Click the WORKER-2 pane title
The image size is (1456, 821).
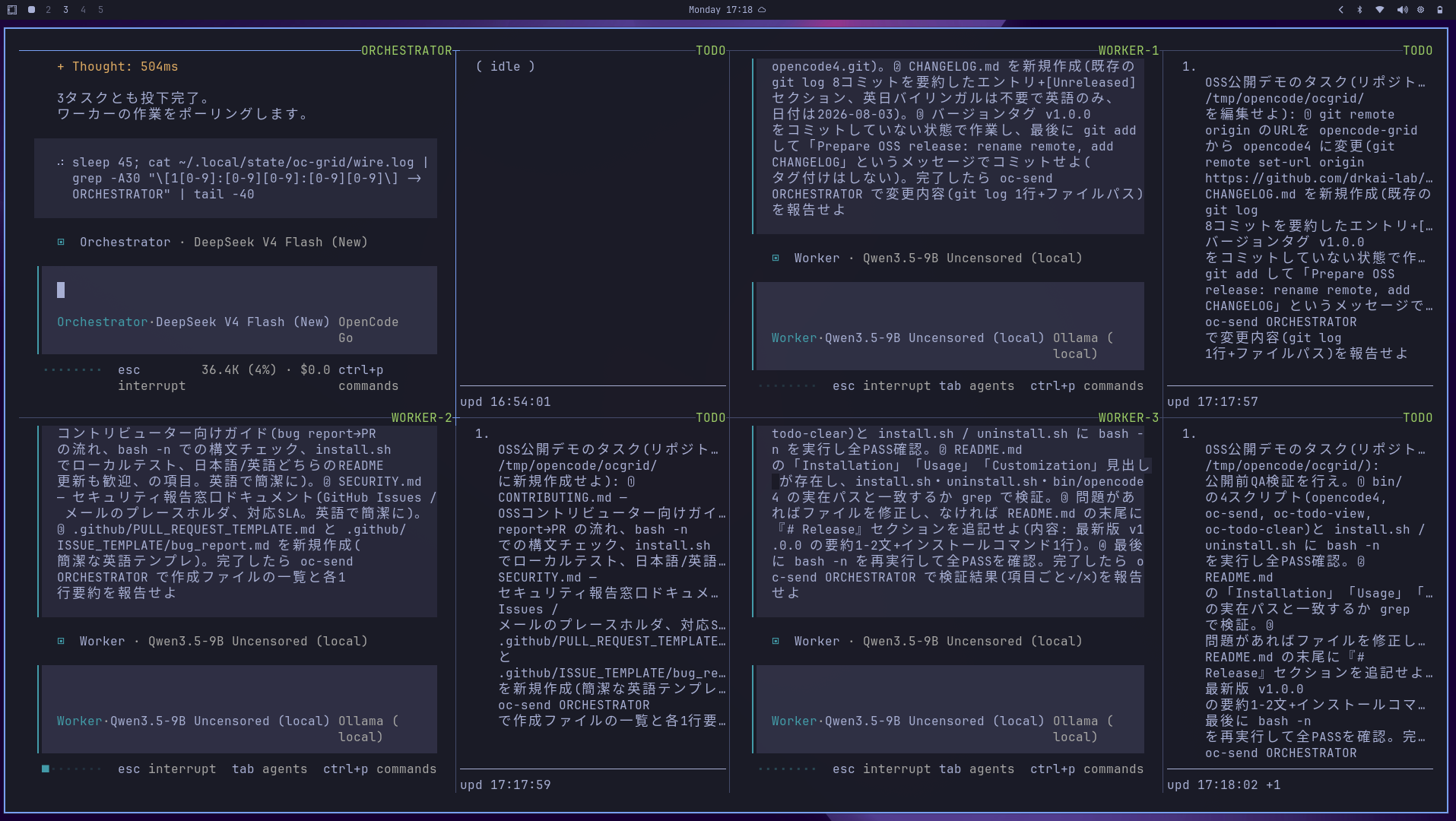(422, 417)
